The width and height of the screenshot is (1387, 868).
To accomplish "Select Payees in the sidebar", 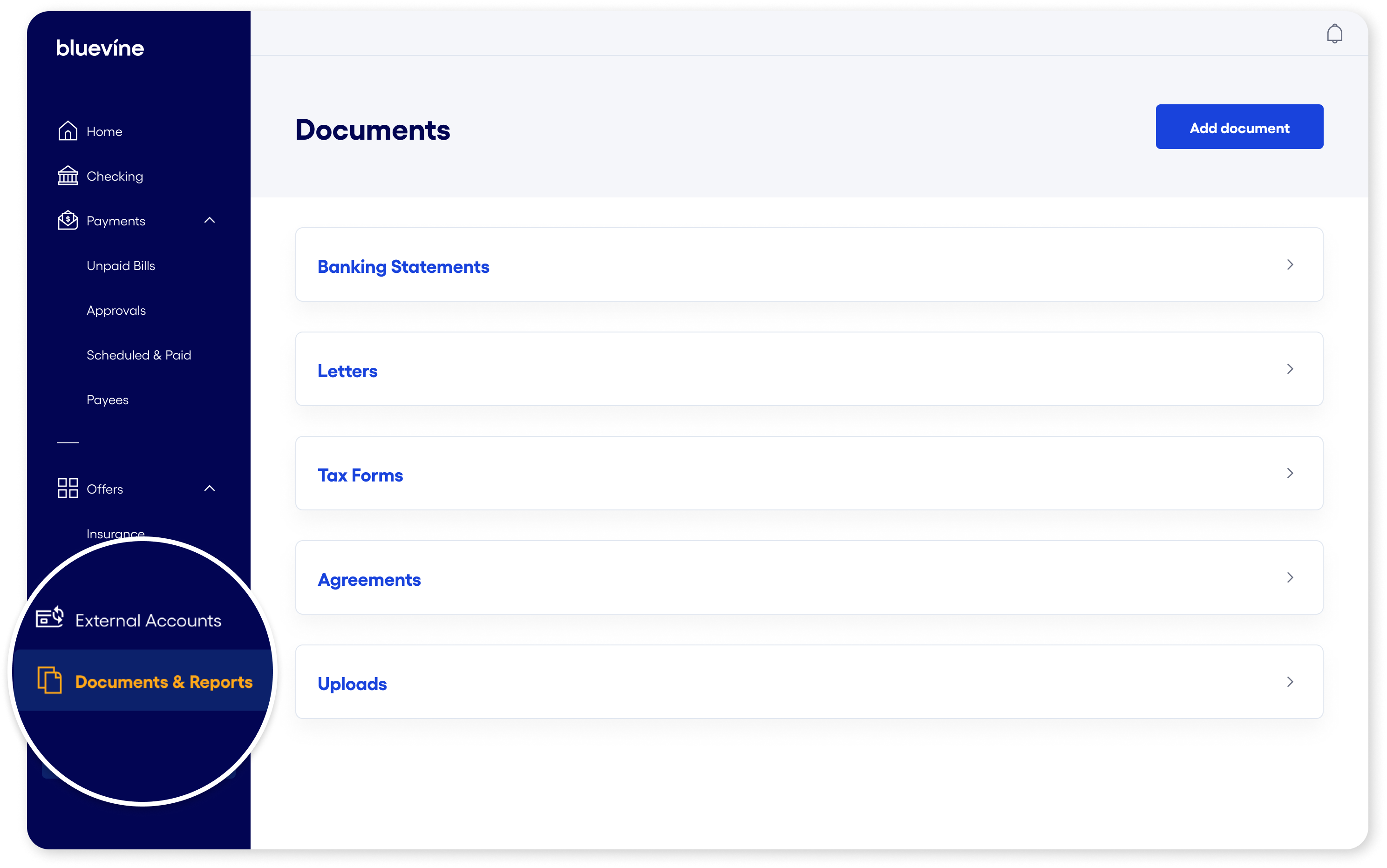I will tap(107, 399).
